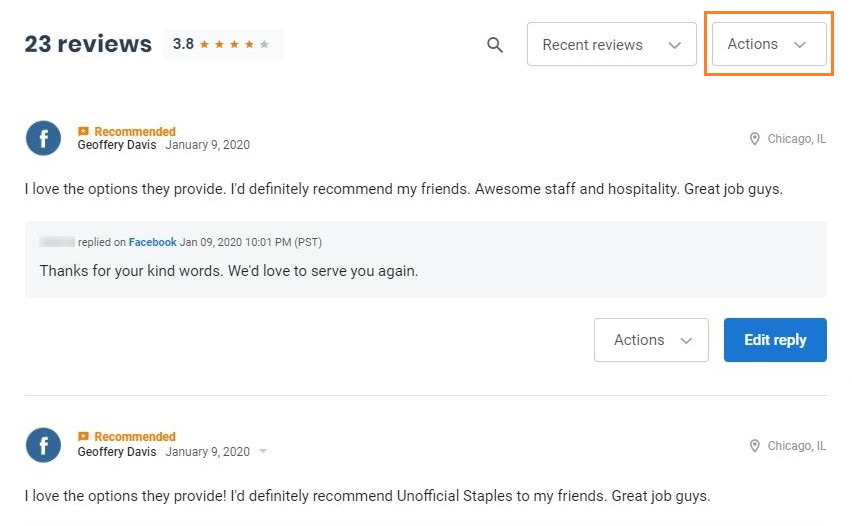Click the Chicago, IL label on the first review
This screenshot has height=526, width=852.
tap(796, 139)
